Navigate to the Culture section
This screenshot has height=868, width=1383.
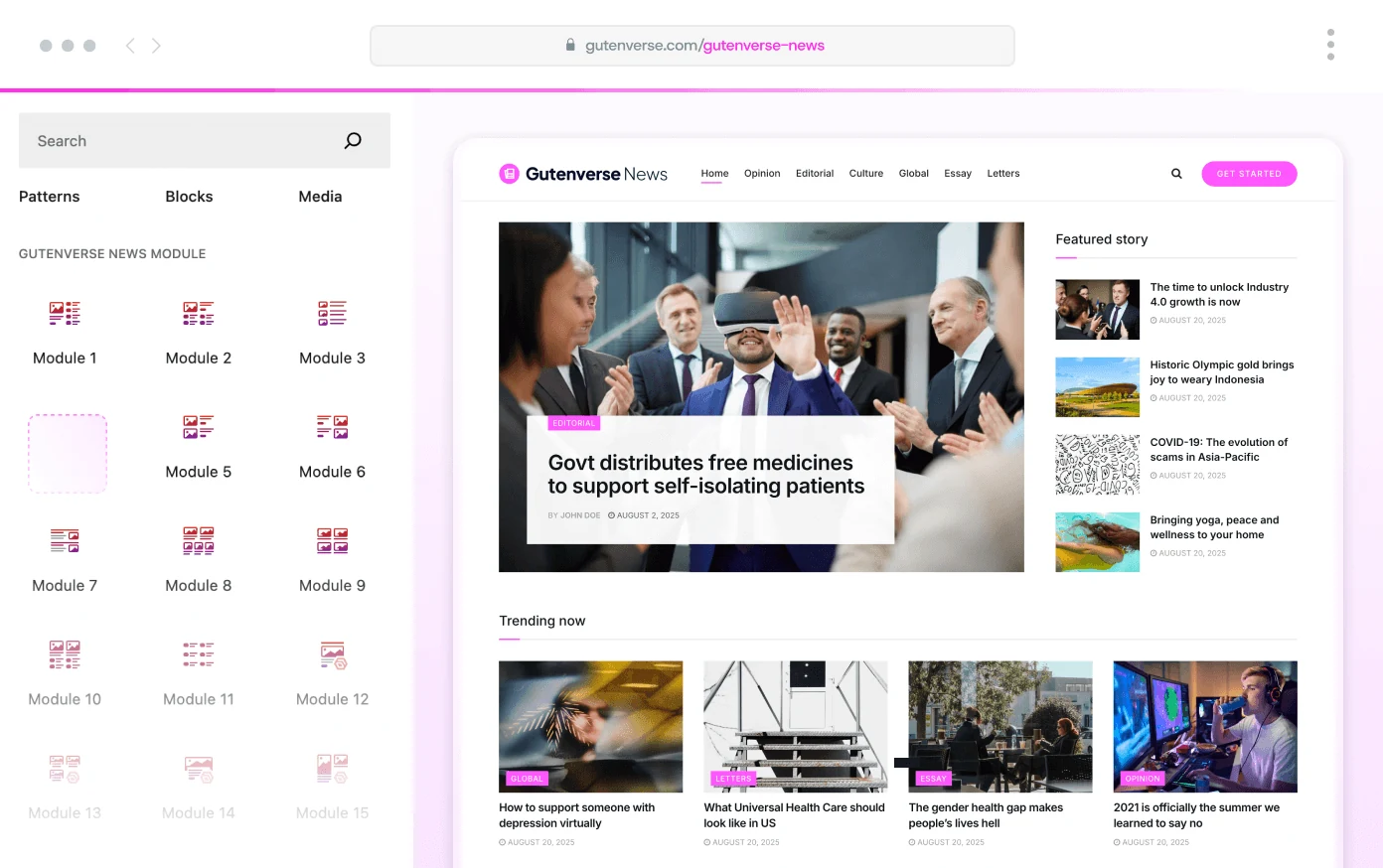coord(865,174)
